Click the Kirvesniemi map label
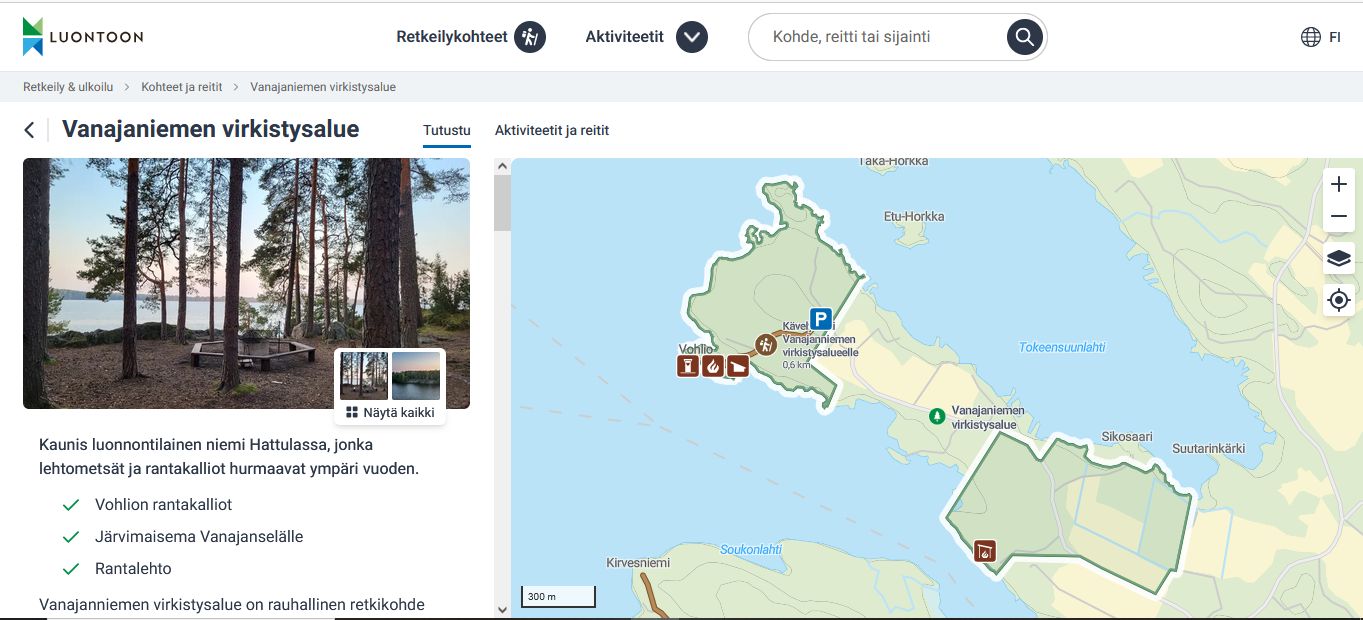 coord(638,563)
